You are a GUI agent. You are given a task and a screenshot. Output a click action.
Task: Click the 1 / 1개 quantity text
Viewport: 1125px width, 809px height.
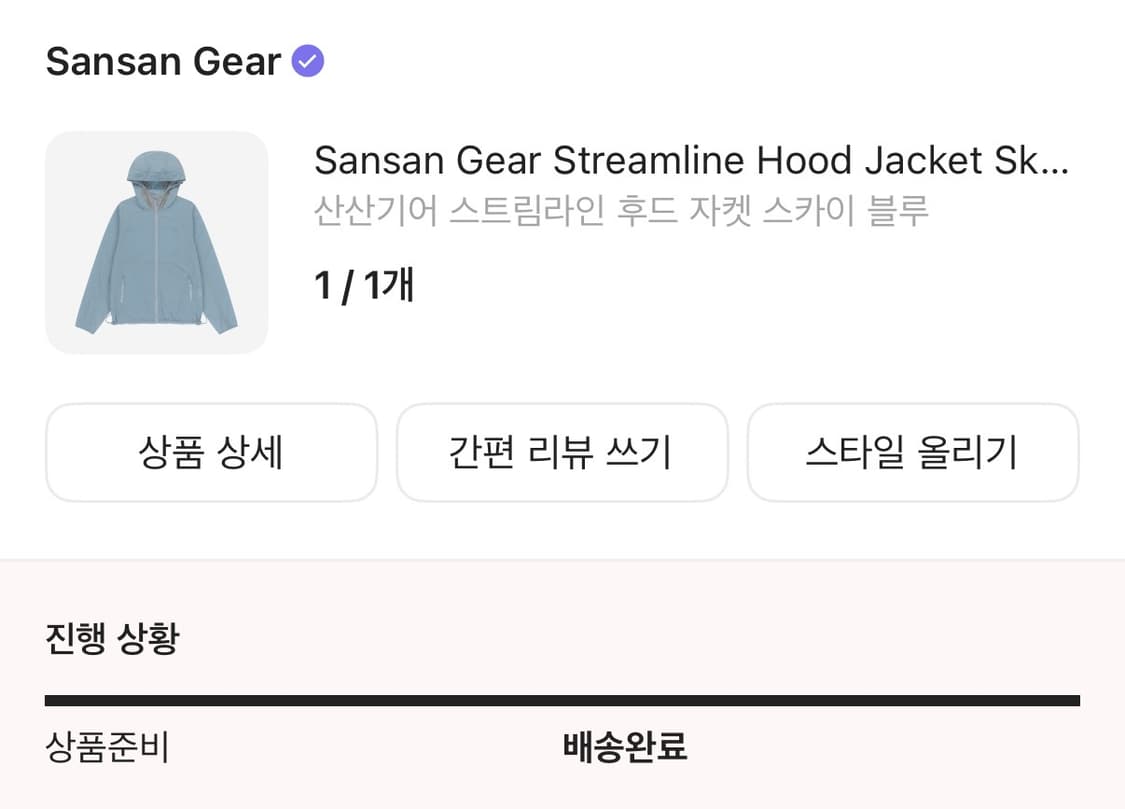363,286
